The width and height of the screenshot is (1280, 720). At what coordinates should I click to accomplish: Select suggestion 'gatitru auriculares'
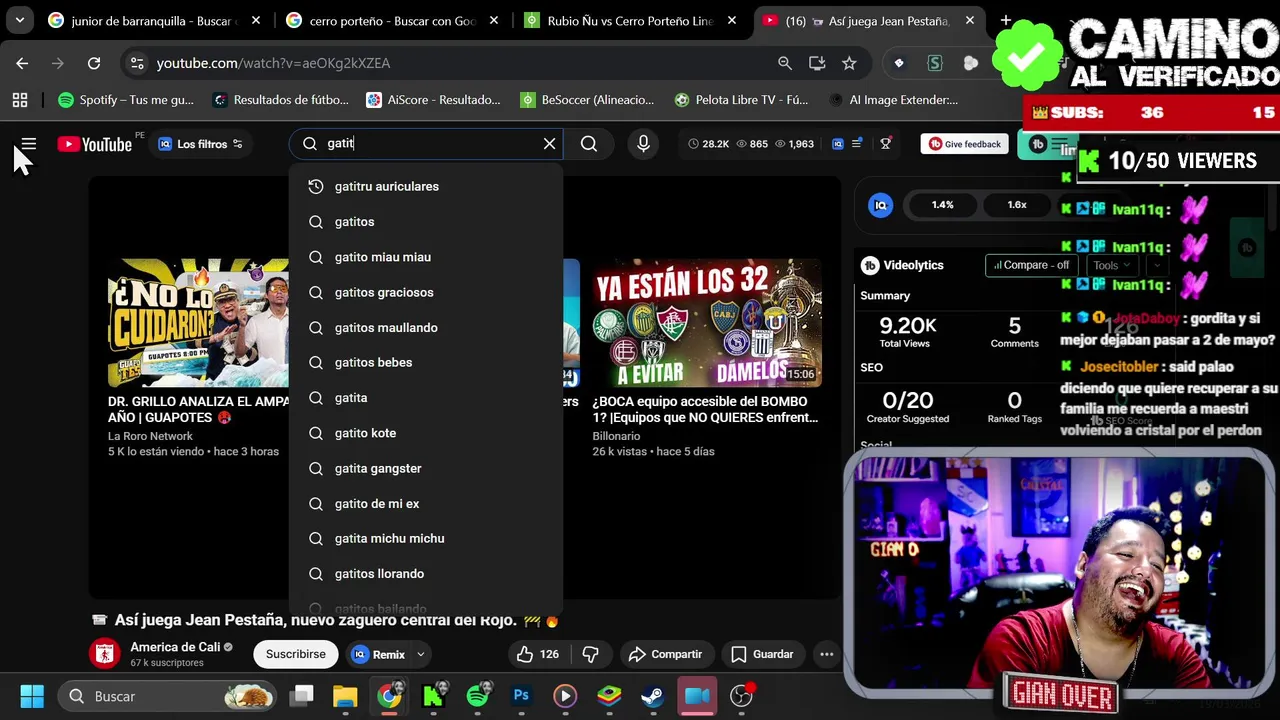point(426,187)
